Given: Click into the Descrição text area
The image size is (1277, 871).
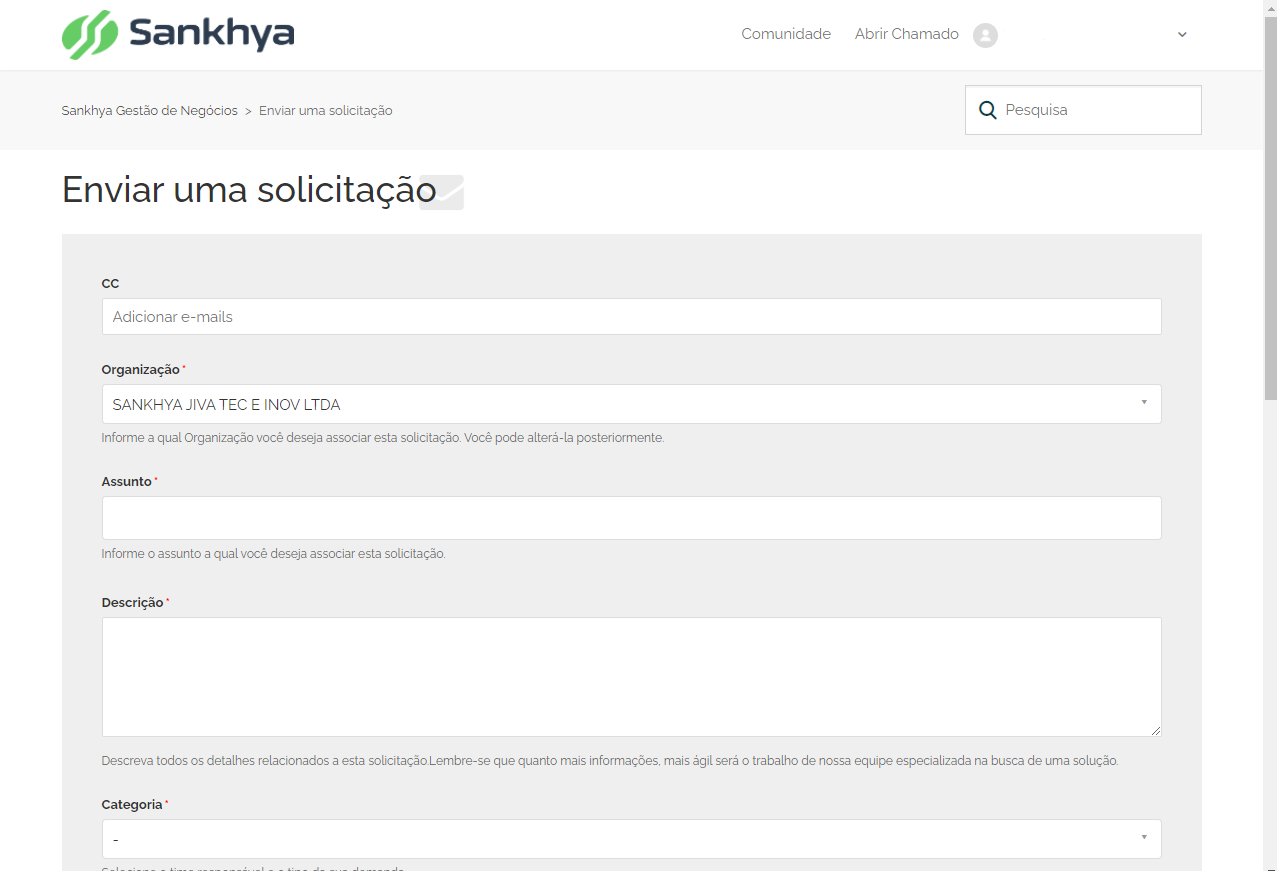Looking at the screenshot, I should coord(631,677).
